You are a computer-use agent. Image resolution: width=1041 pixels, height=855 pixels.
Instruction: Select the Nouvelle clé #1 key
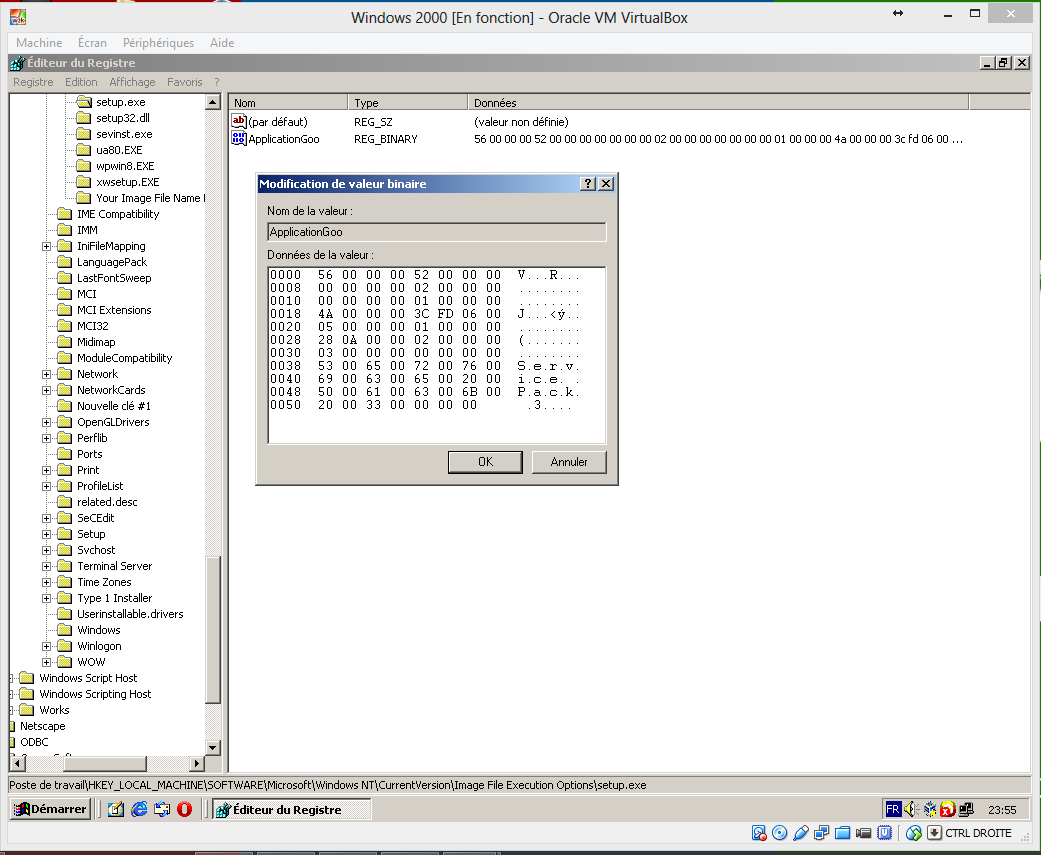(x=114, y=406)
